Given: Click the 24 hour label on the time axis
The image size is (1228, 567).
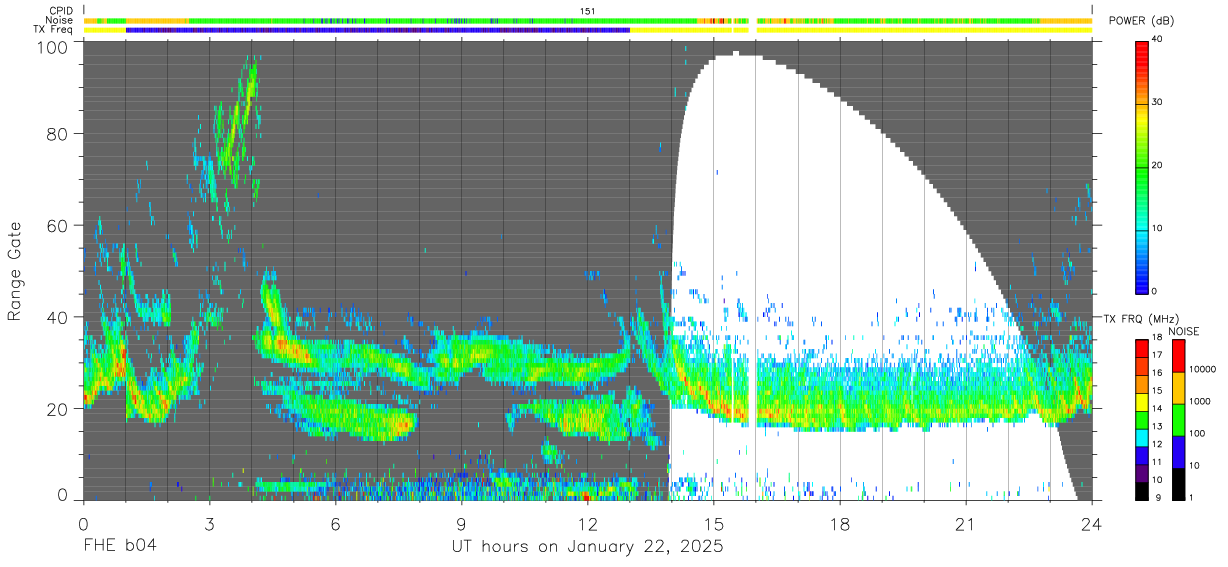Looking at the screenshot, I should [1092, 524].
